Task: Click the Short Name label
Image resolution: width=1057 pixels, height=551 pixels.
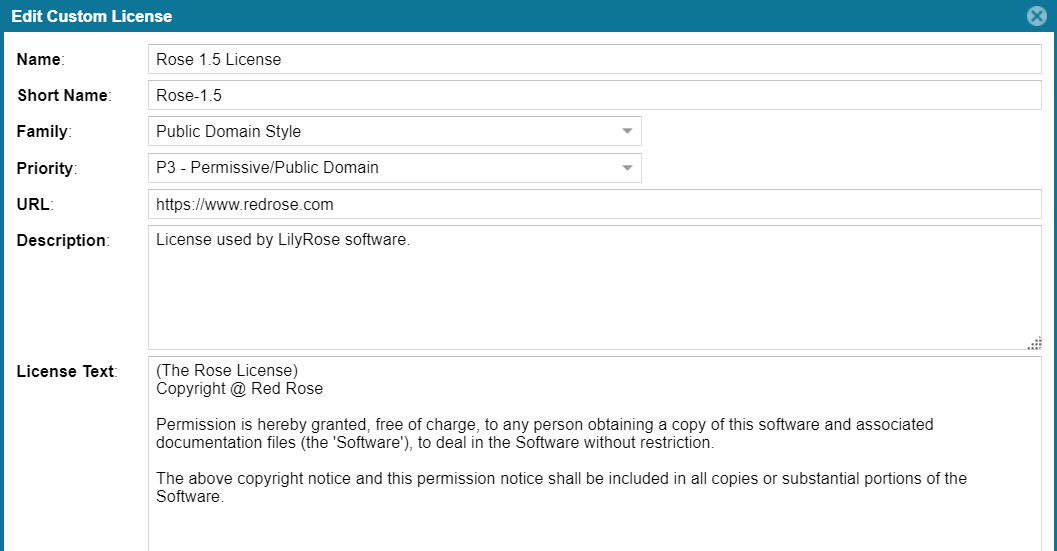Action: tap(63, 95)
